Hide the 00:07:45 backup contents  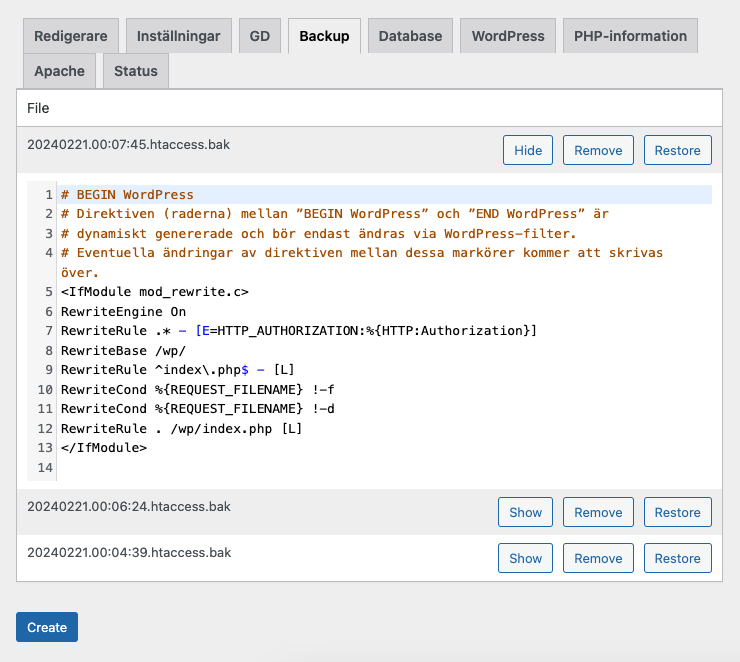pyautogui.click(x=528, y=151)
